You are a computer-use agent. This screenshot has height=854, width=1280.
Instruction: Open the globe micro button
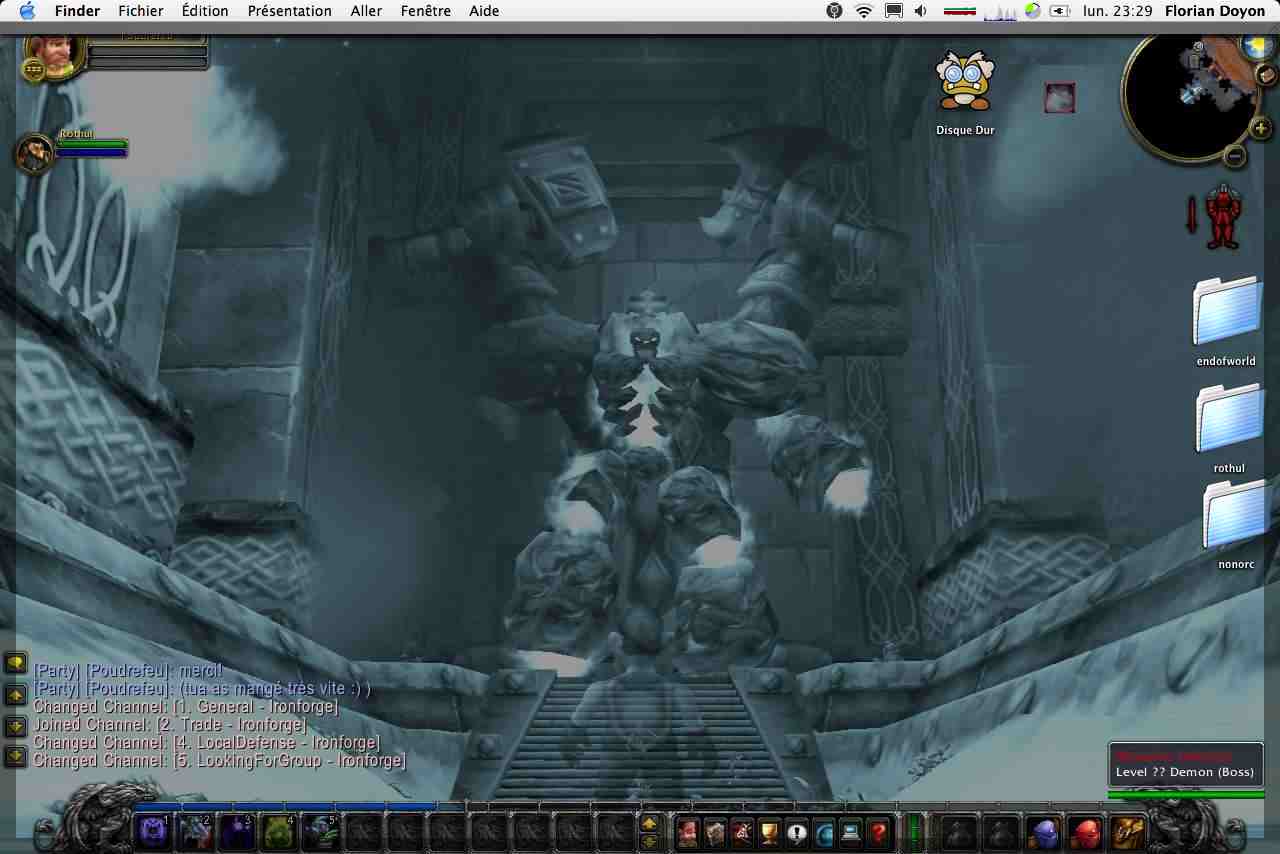point(823,832)
